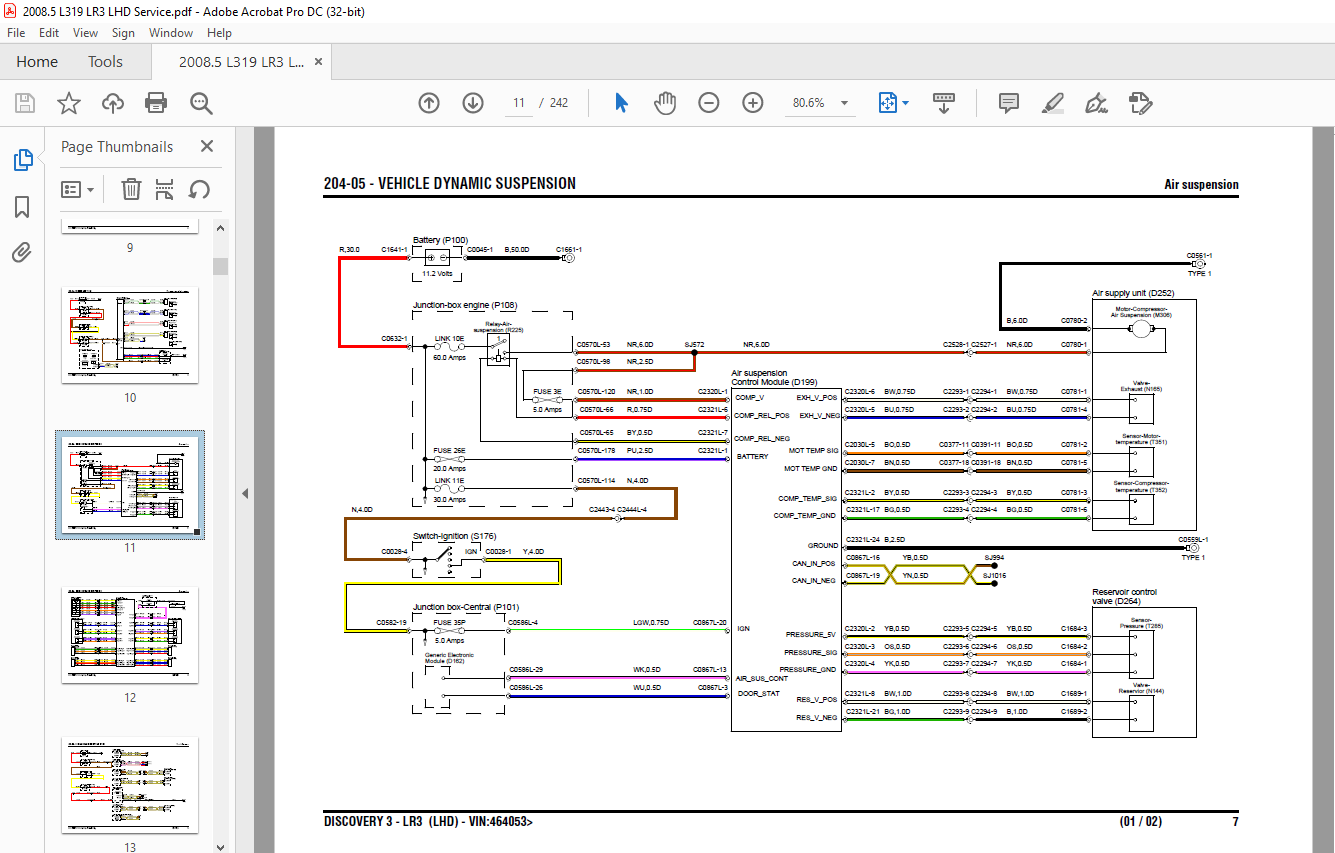Image resolution: width=1335 pixels, height=853 pixels.
Task: Open the File menu
Action: point(16,33)
